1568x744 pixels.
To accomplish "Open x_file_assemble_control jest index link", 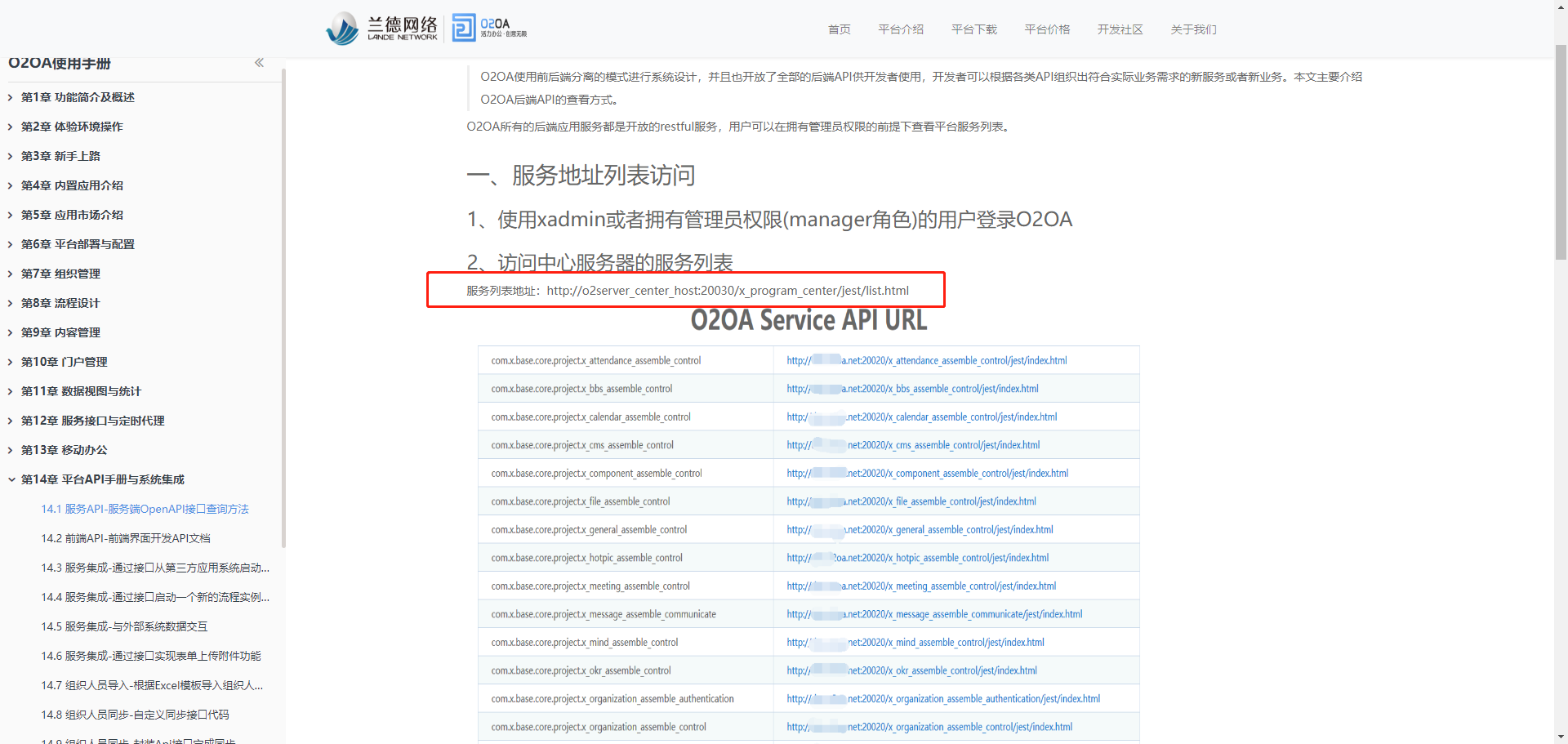I will tap(911, 501).
